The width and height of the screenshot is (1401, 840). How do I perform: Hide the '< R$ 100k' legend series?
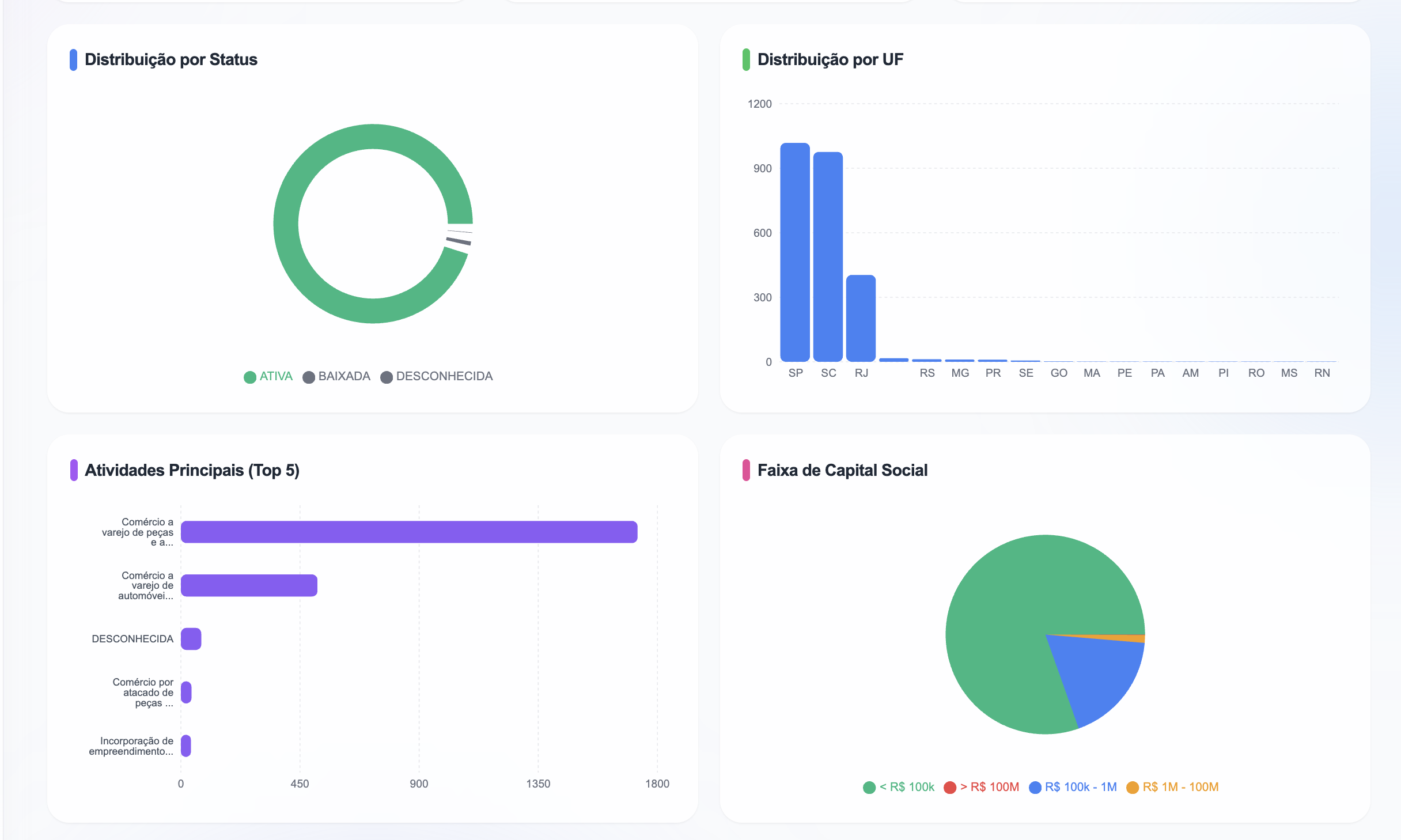click(899, 787)
